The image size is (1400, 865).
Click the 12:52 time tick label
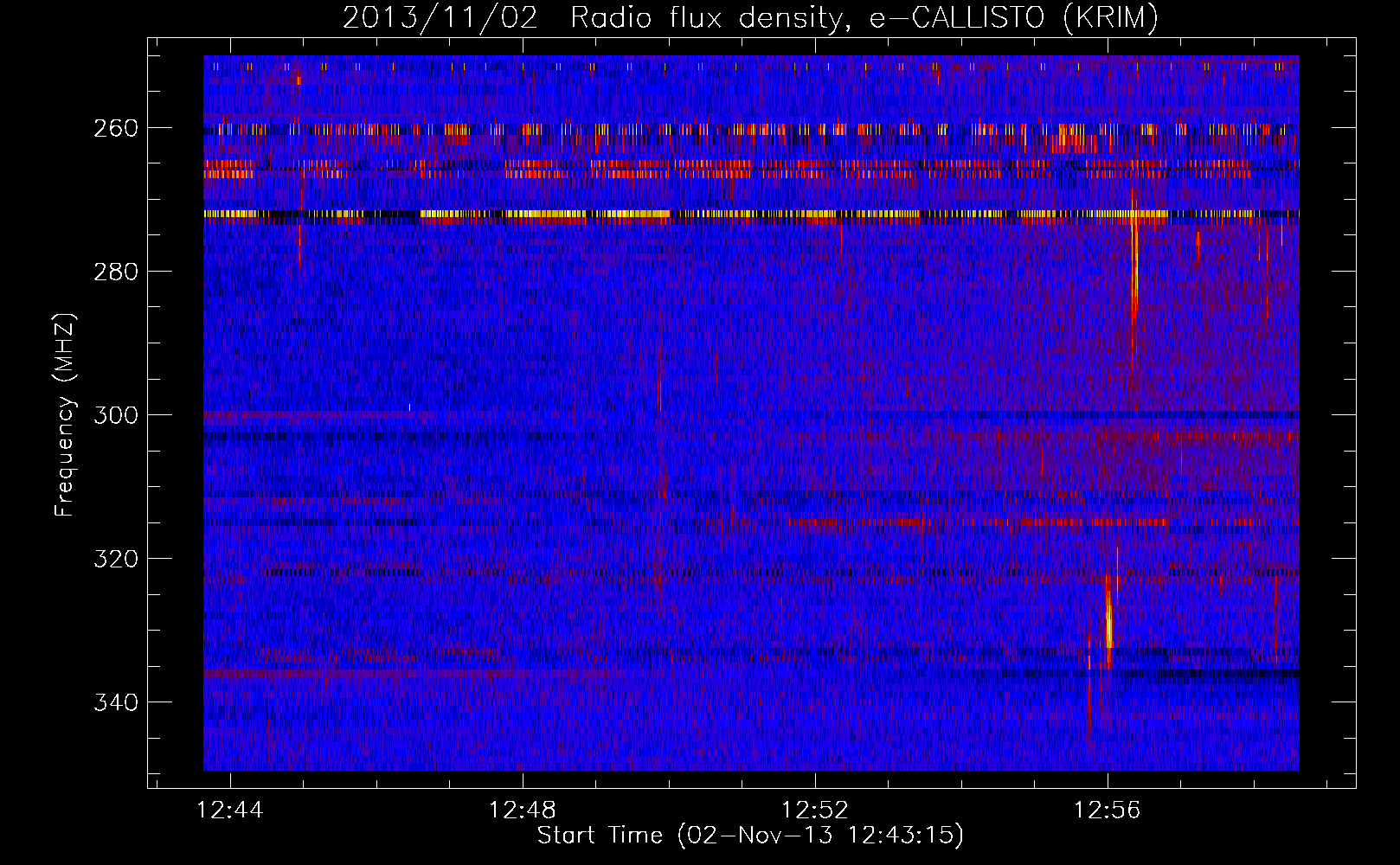815,811
